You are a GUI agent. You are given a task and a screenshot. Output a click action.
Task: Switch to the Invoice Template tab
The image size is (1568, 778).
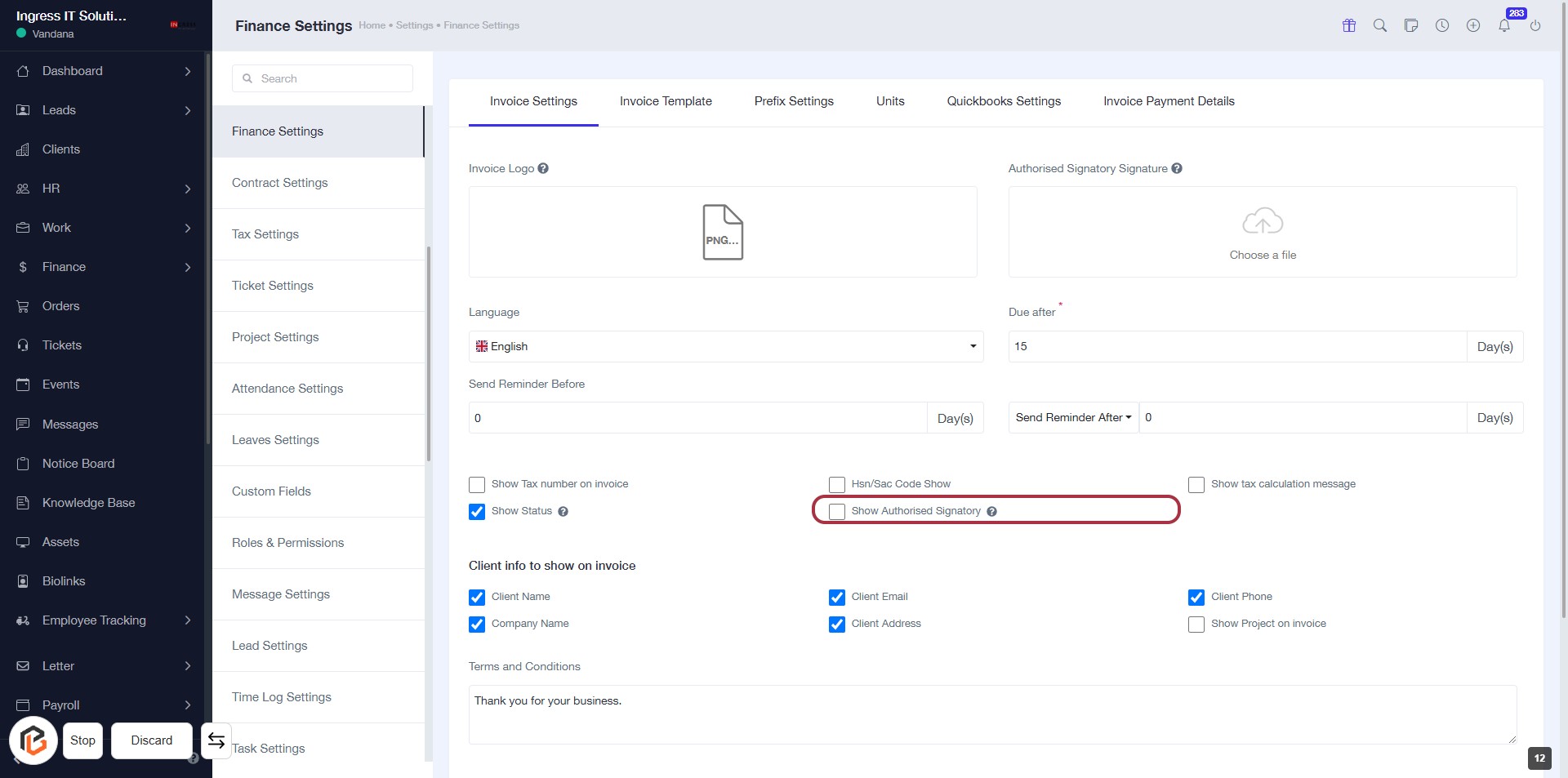pyautogui.click(x=666, y=101)
